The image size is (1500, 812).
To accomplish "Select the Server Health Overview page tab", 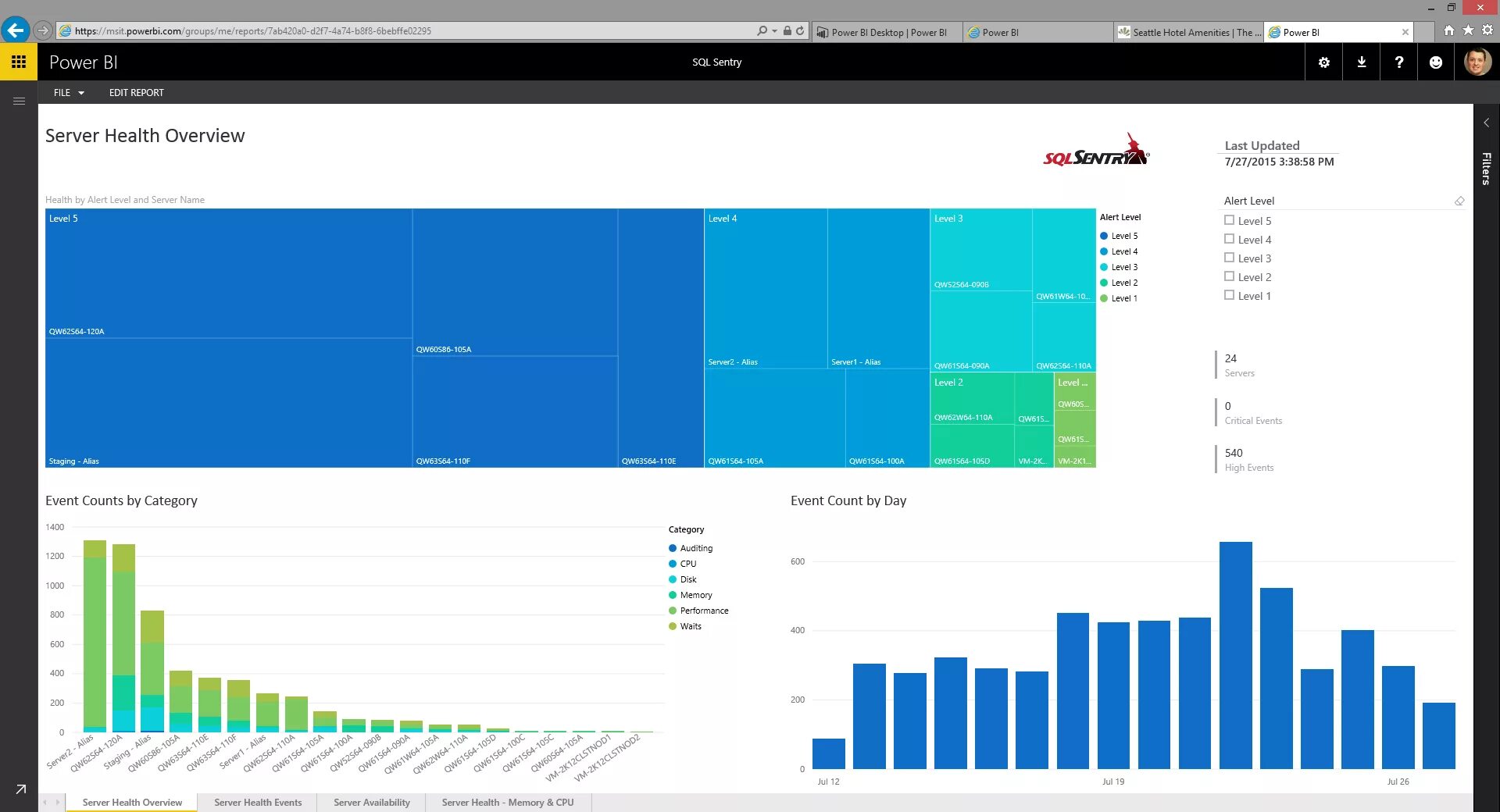I will pos(132,803).
